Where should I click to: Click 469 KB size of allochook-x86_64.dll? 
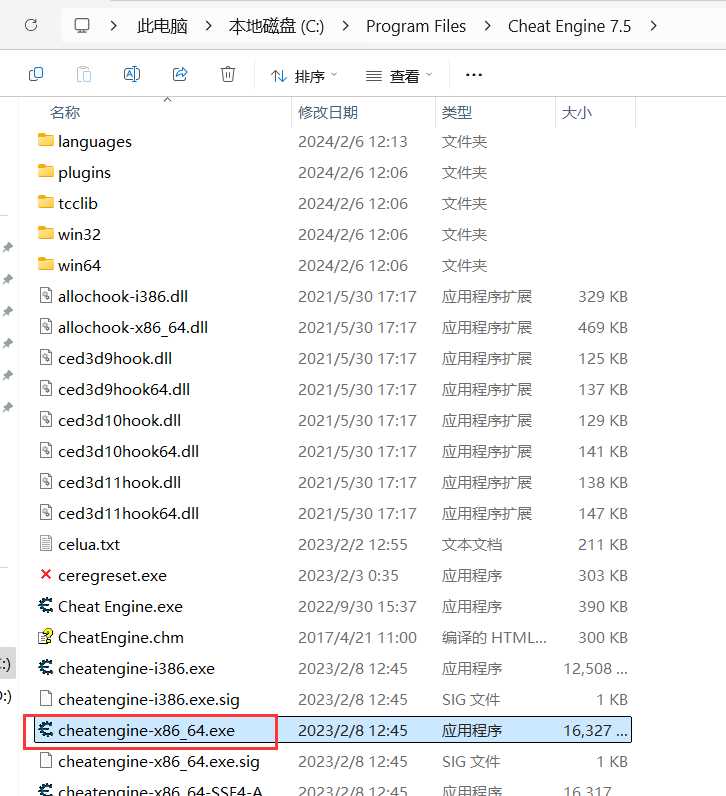point(603,328)
